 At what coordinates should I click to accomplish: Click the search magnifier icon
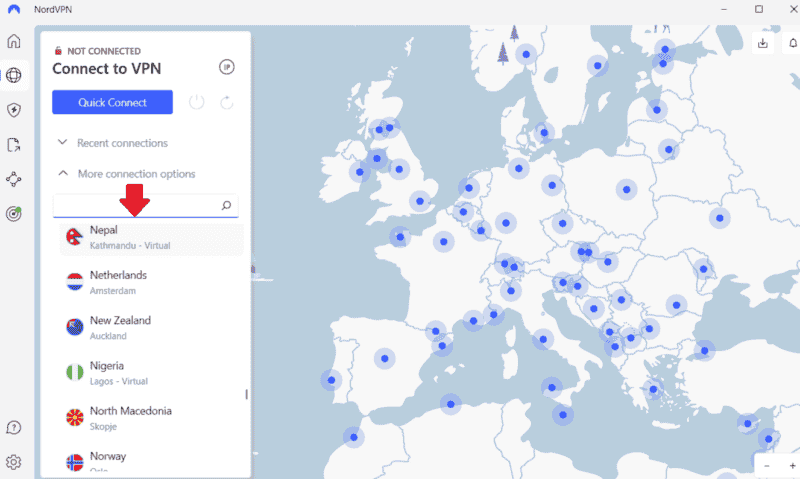coord(226,205)
